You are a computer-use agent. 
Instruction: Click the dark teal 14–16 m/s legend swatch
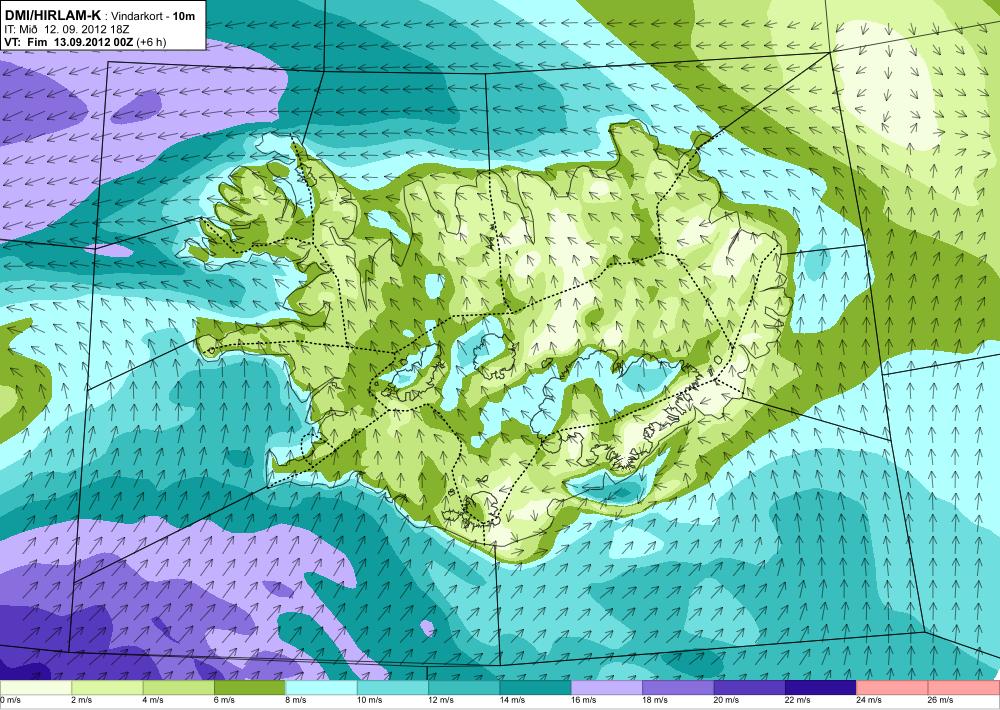pyautogui.click(x=536, y=688)
